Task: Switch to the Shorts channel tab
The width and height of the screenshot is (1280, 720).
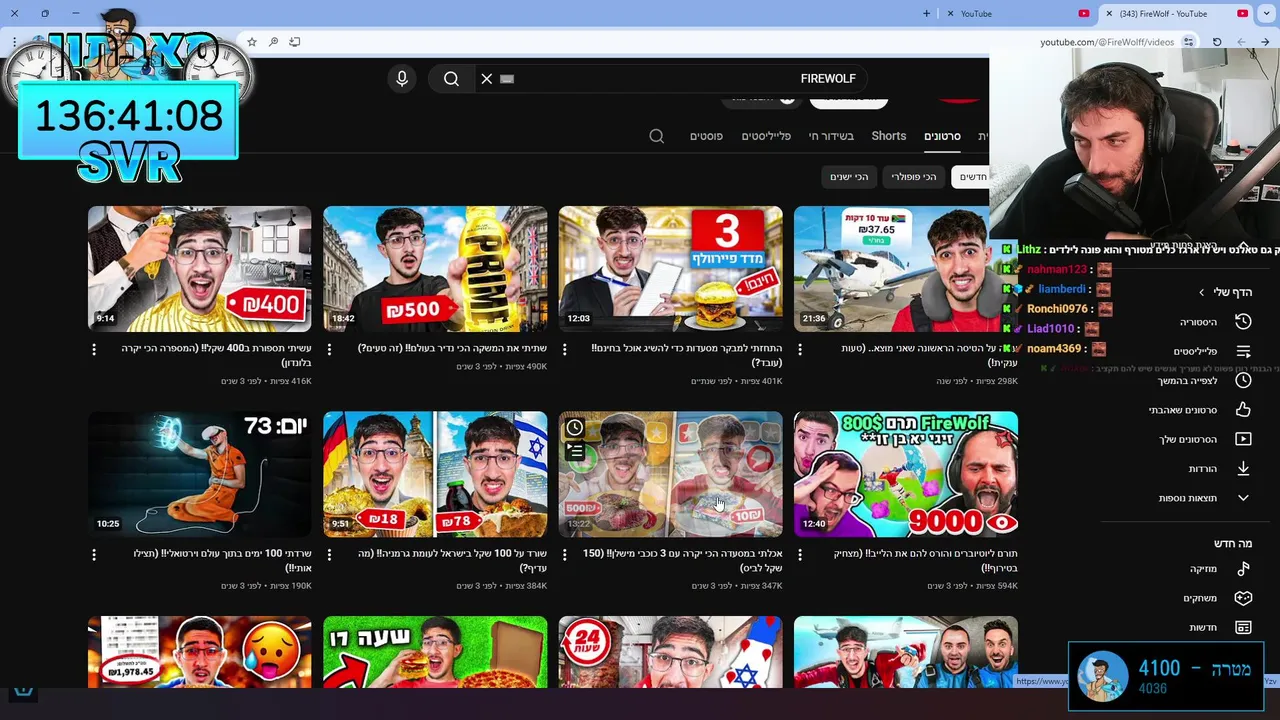Action: pyautogui.click(x=889, y=136)
